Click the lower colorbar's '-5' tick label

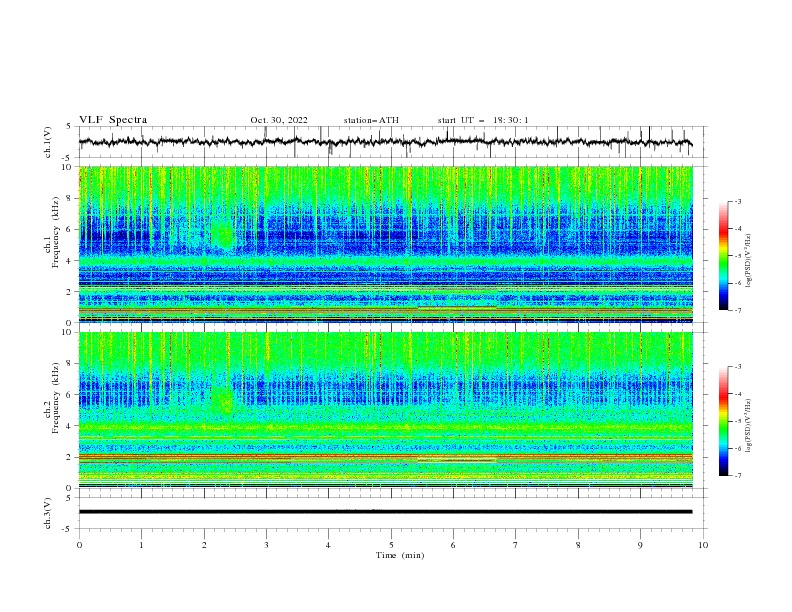[x=737, y=421]
